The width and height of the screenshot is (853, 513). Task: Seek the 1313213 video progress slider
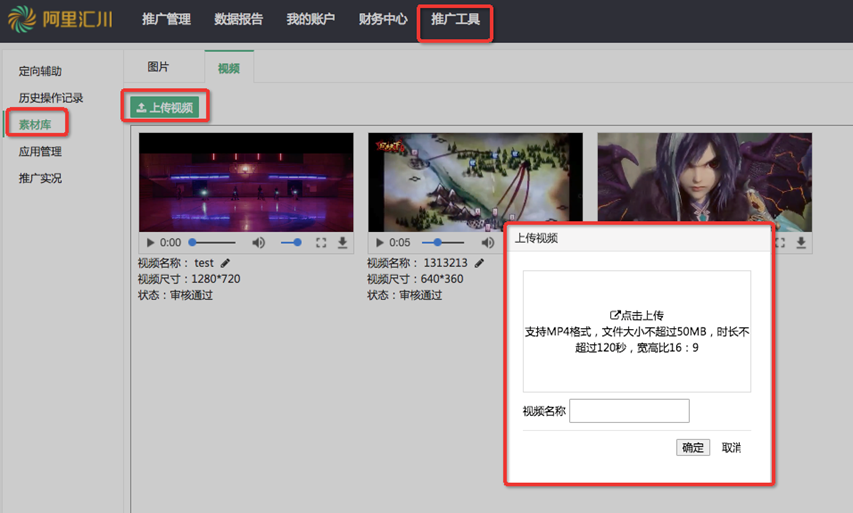[443, 242]
